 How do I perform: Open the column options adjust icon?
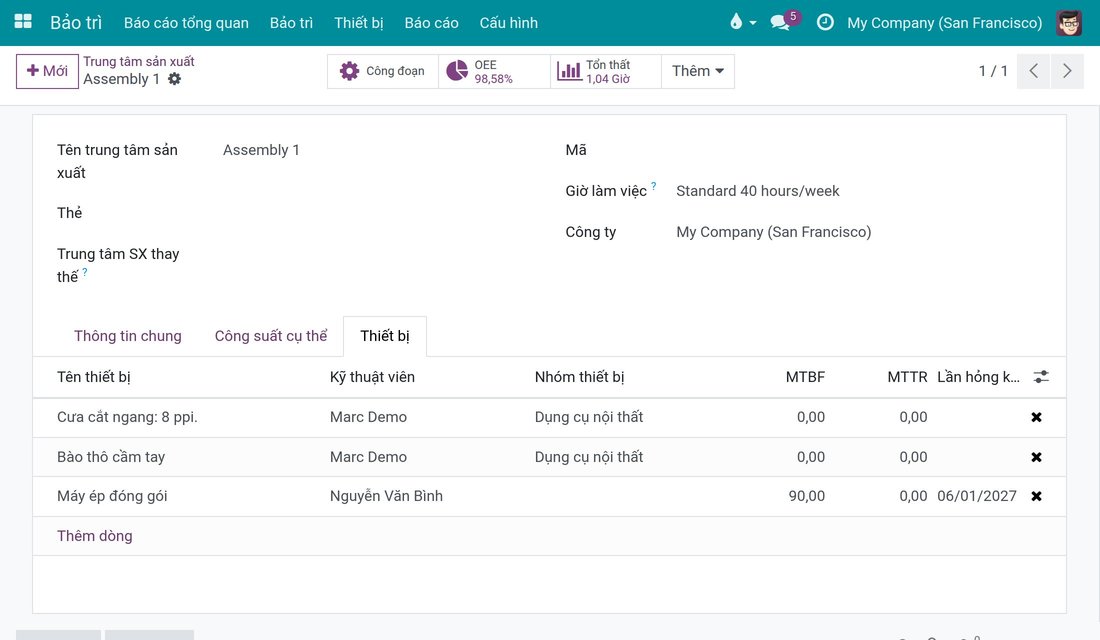point(1041,377)
